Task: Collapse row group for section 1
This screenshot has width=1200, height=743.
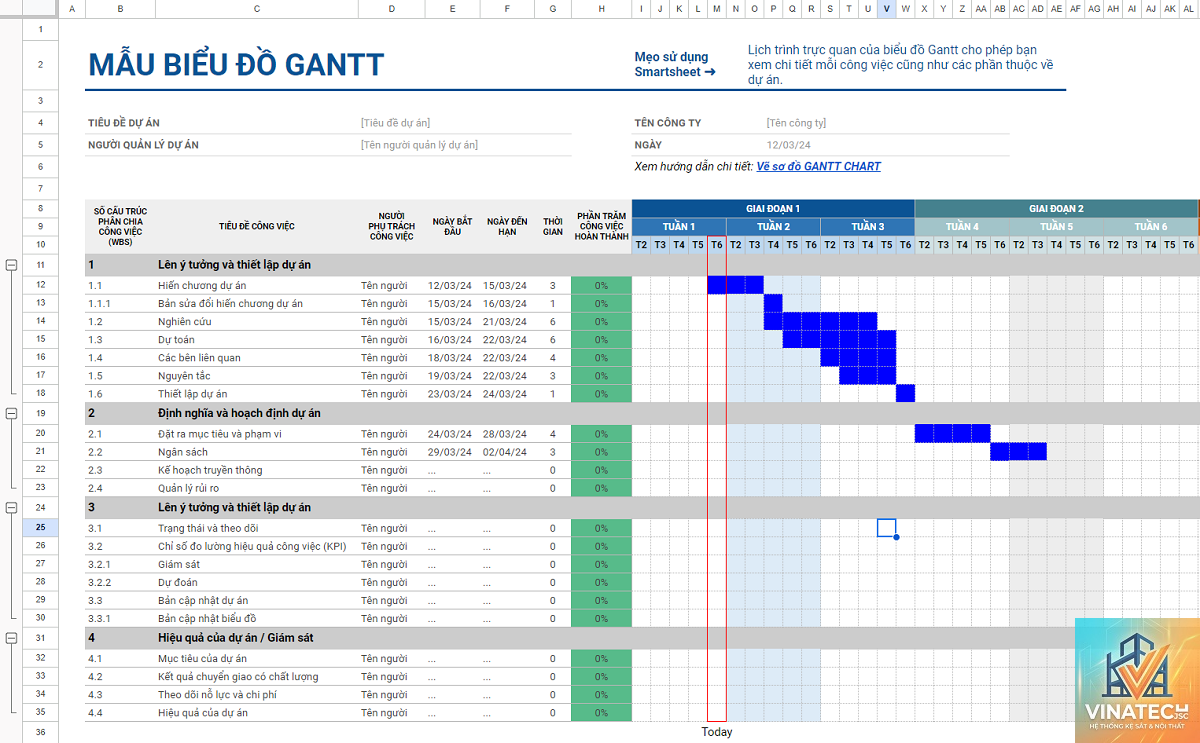Action: coord(11,265)
